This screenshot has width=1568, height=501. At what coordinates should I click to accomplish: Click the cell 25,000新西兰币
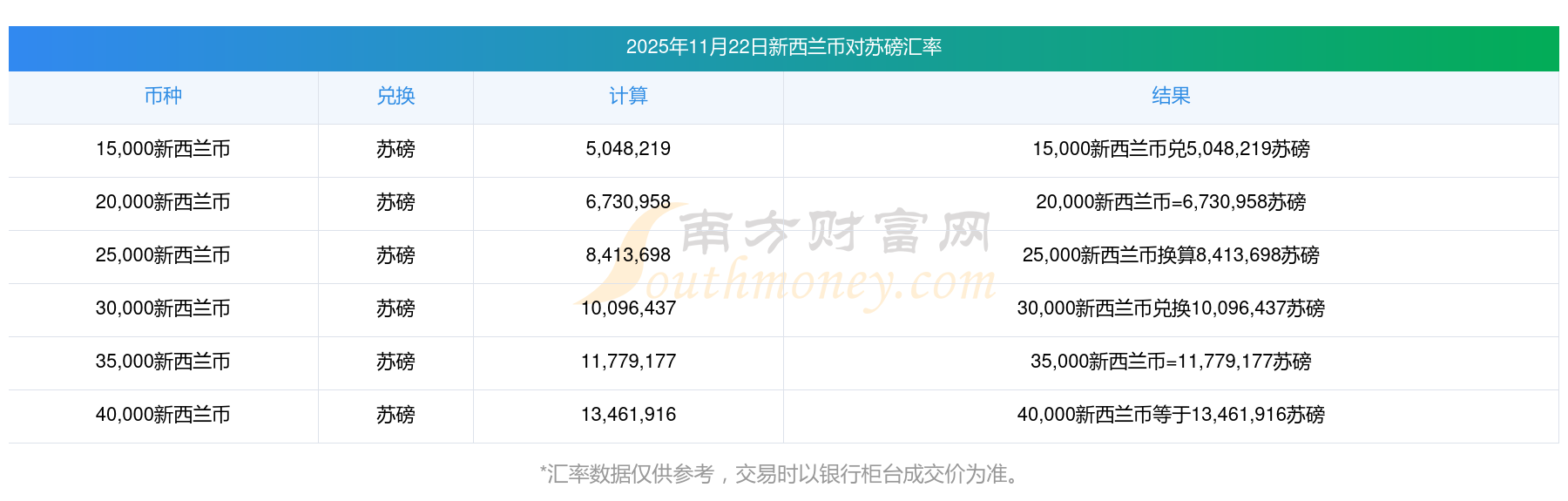(x=163, y=255)
